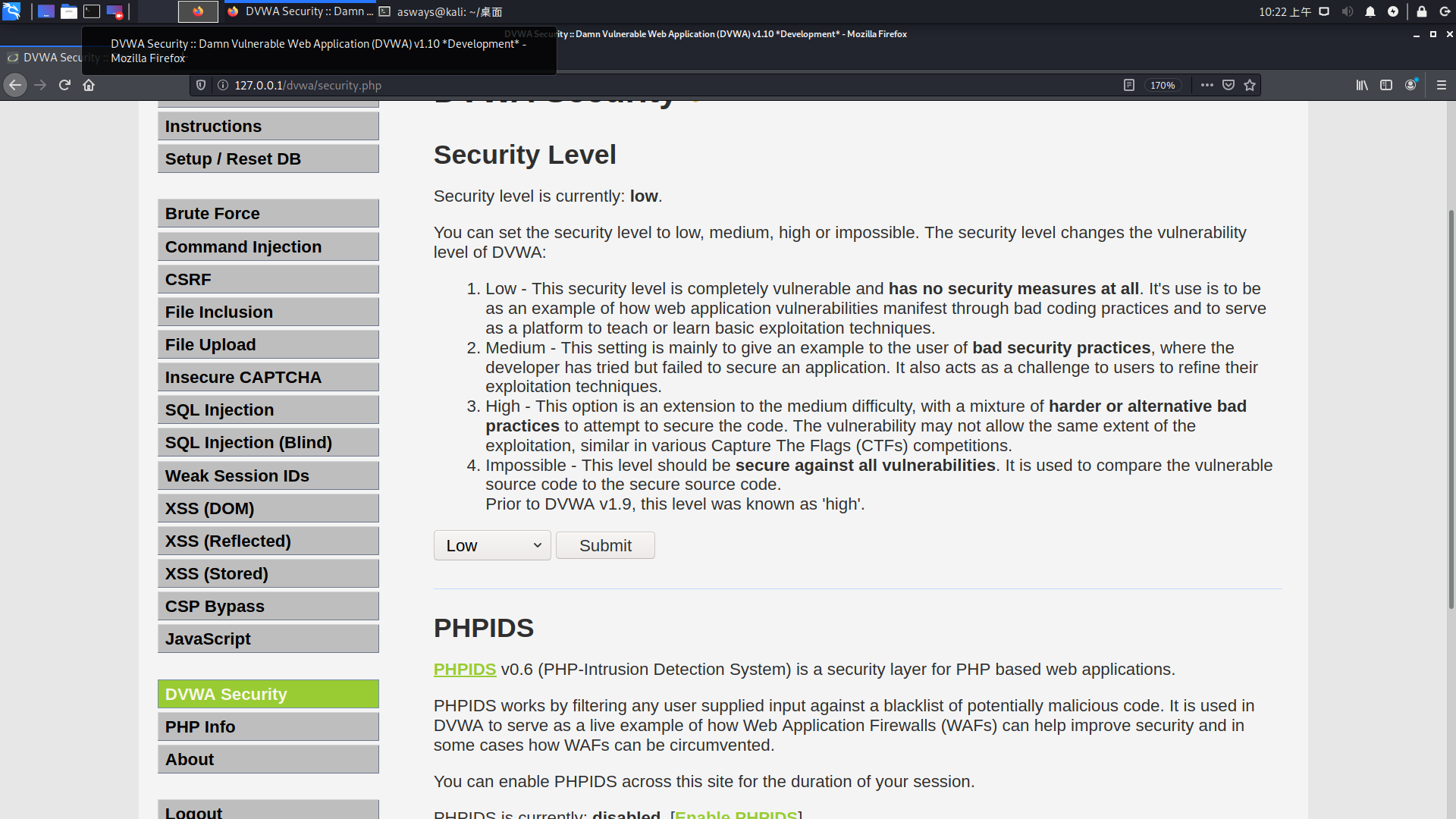
Task: Toggle reader view icon
Action: coord(1128,85)
